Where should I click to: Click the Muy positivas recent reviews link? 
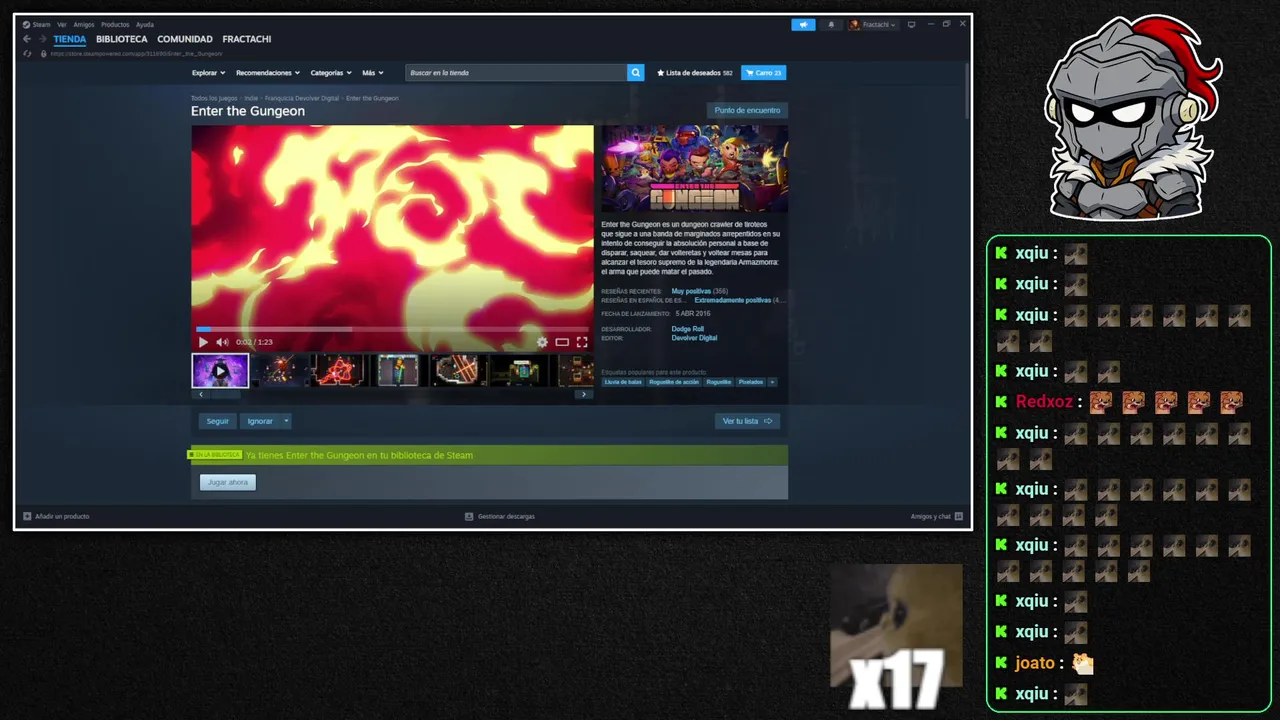691,291
